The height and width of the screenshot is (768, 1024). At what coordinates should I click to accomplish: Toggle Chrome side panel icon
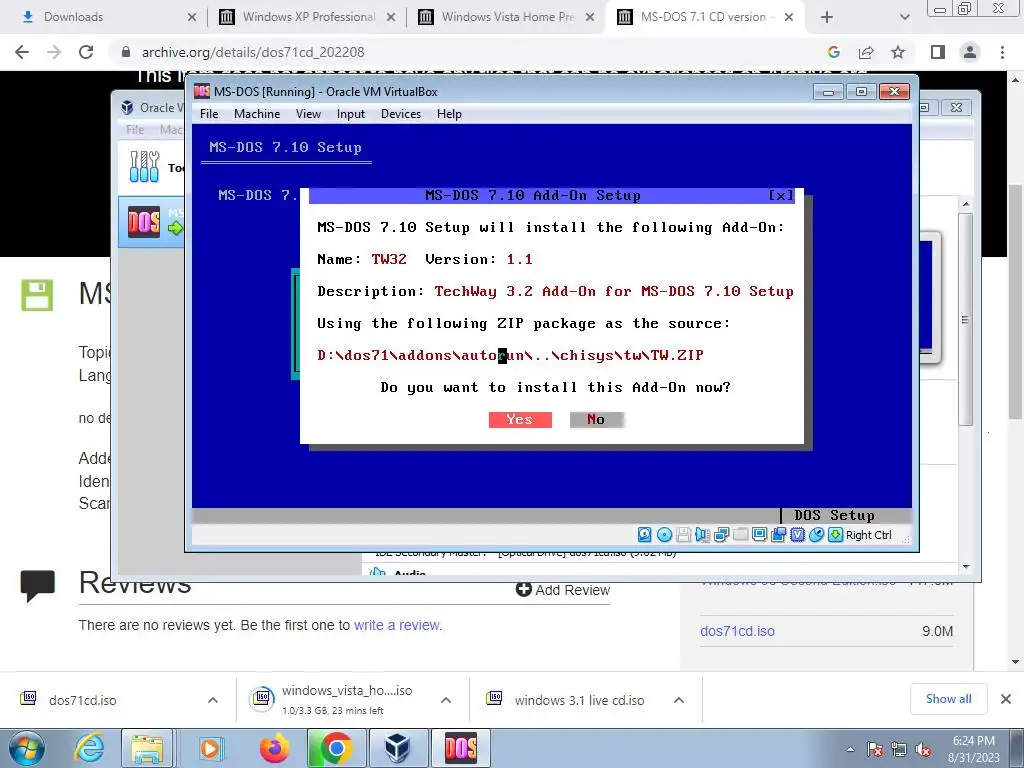[938, 52]
